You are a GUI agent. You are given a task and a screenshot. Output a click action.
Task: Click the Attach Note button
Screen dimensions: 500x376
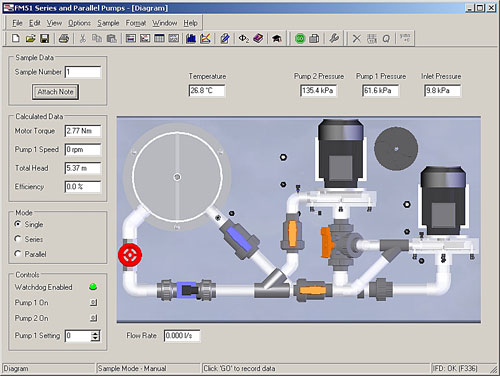pyautogui.click(x=55, y=92)
